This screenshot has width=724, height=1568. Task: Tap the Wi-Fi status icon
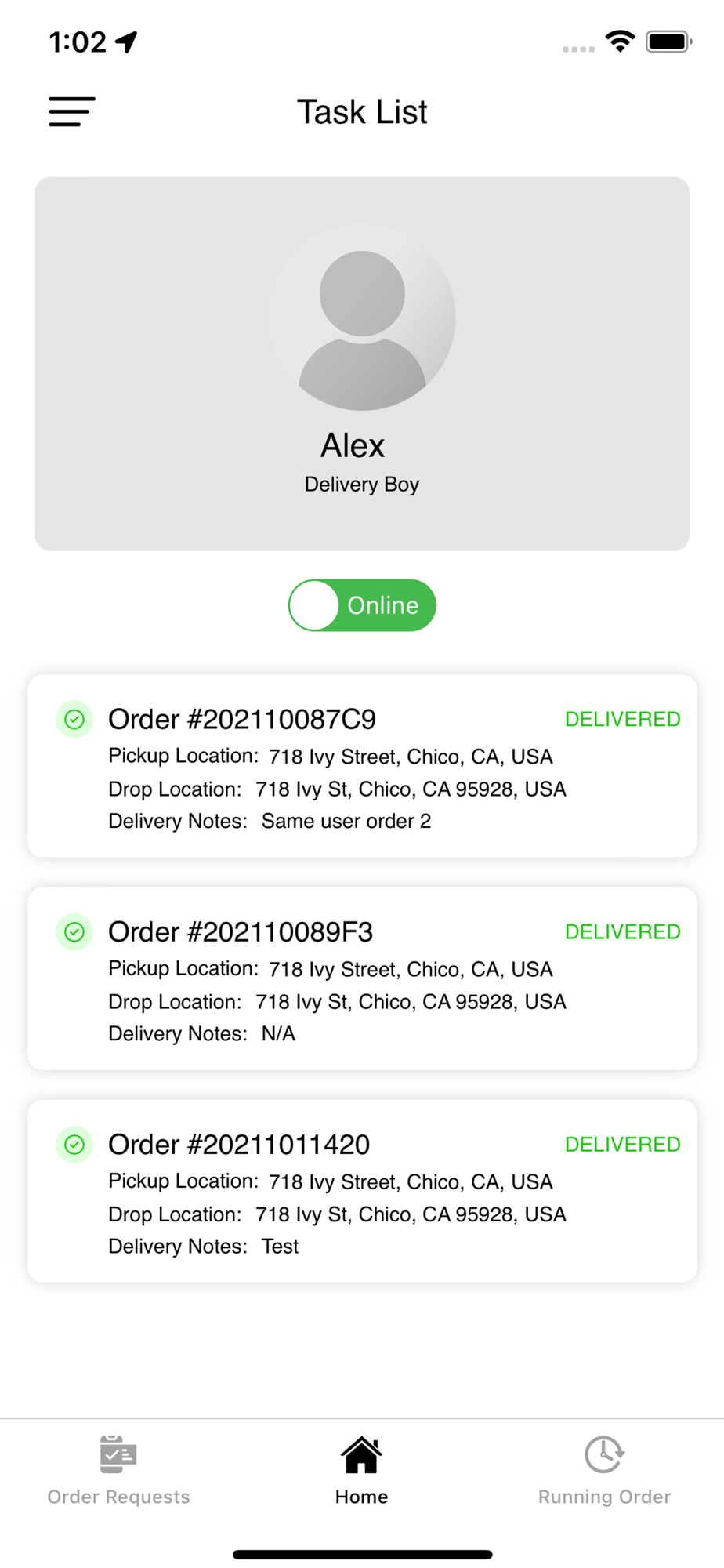620,41
